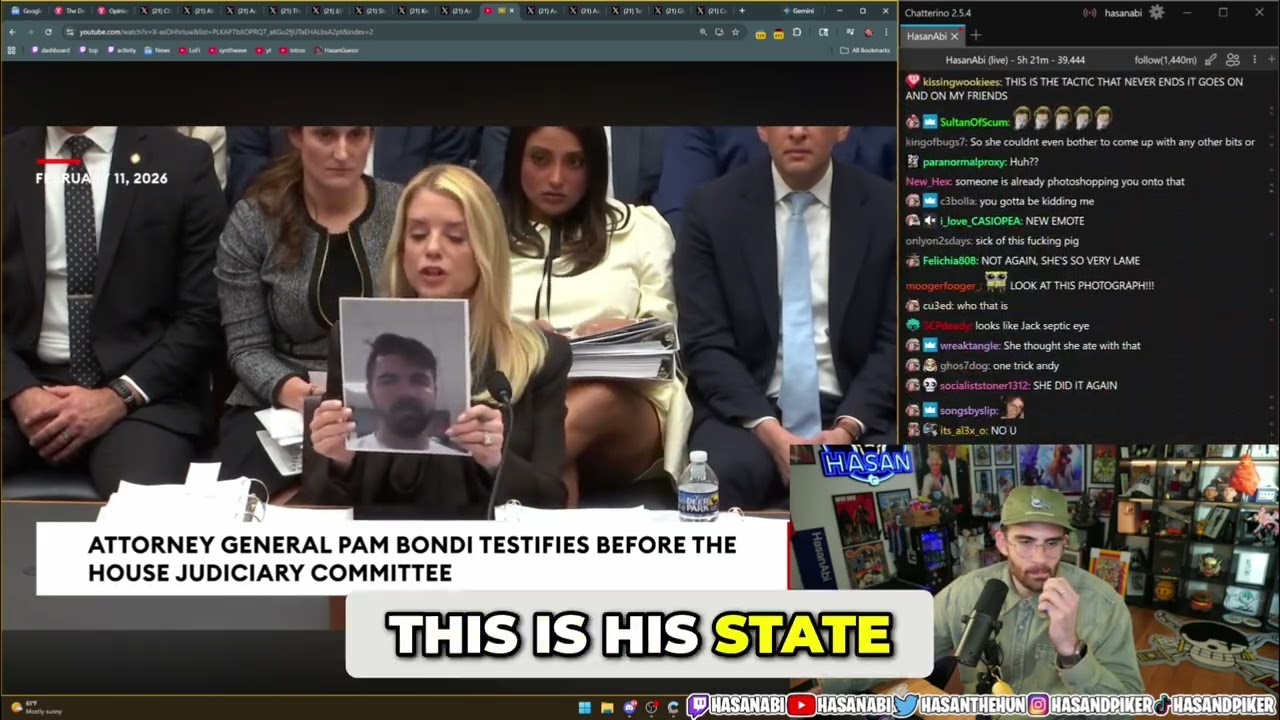Open the LoFi bookmark
This screenshot has height=720, width=1280.
189,50
